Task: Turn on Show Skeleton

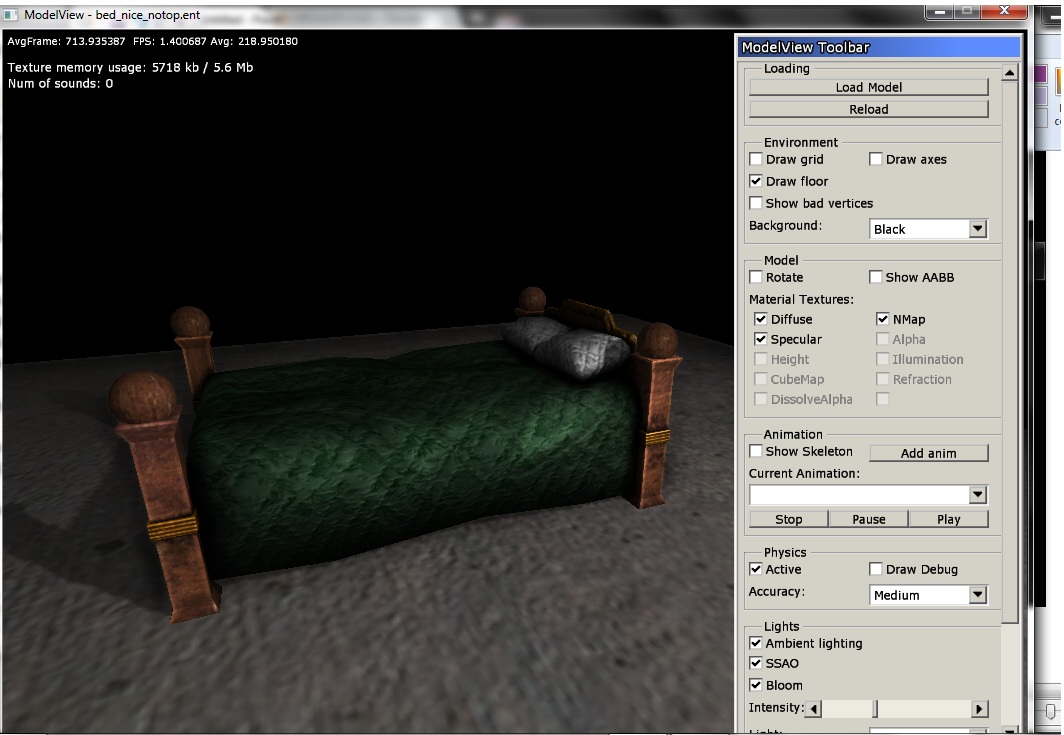Action: click(x=756, y=451)
